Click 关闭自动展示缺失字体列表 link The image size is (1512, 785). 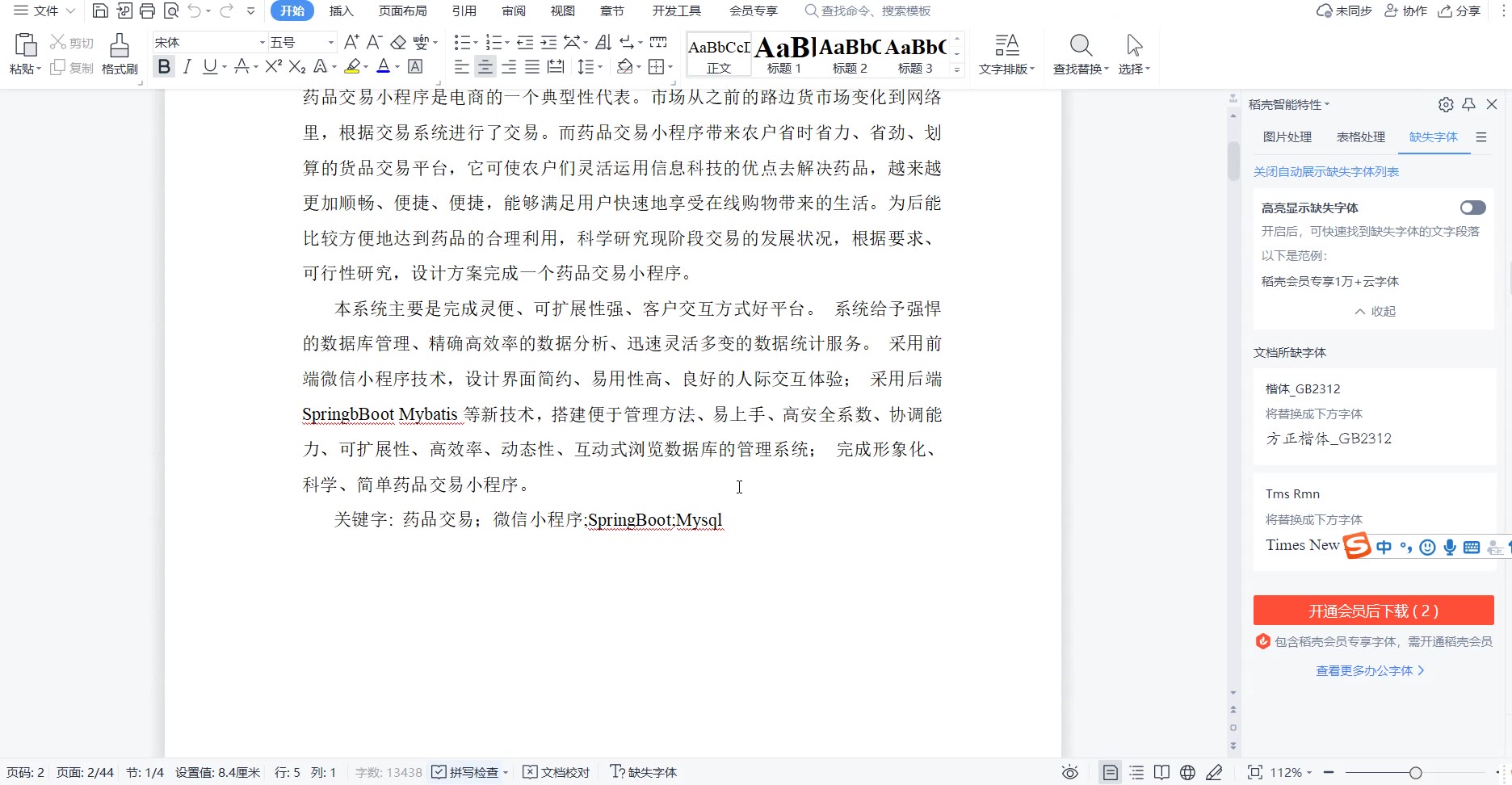click(x=1326, y=171)
